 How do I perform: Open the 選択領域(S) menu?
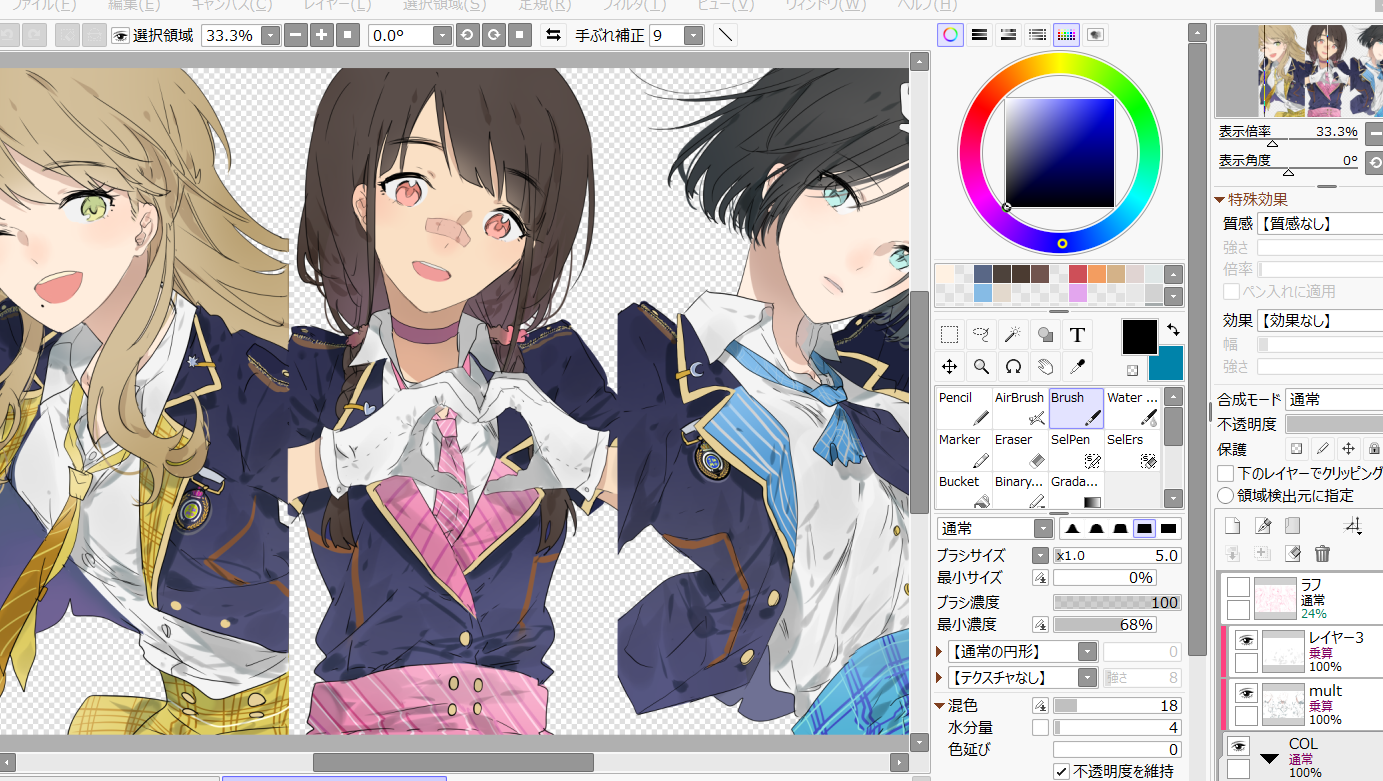[x=444, y=5]
